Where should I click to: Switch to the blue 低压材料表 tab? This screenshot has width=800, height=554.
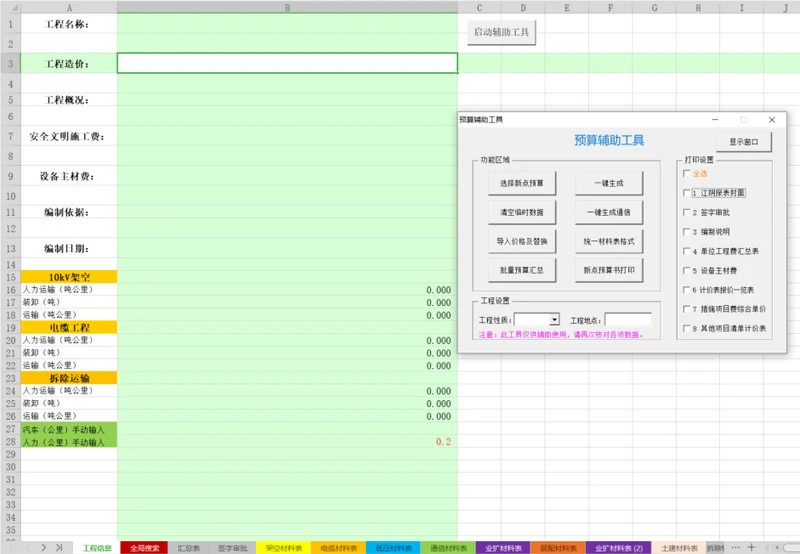click(393, 548)
